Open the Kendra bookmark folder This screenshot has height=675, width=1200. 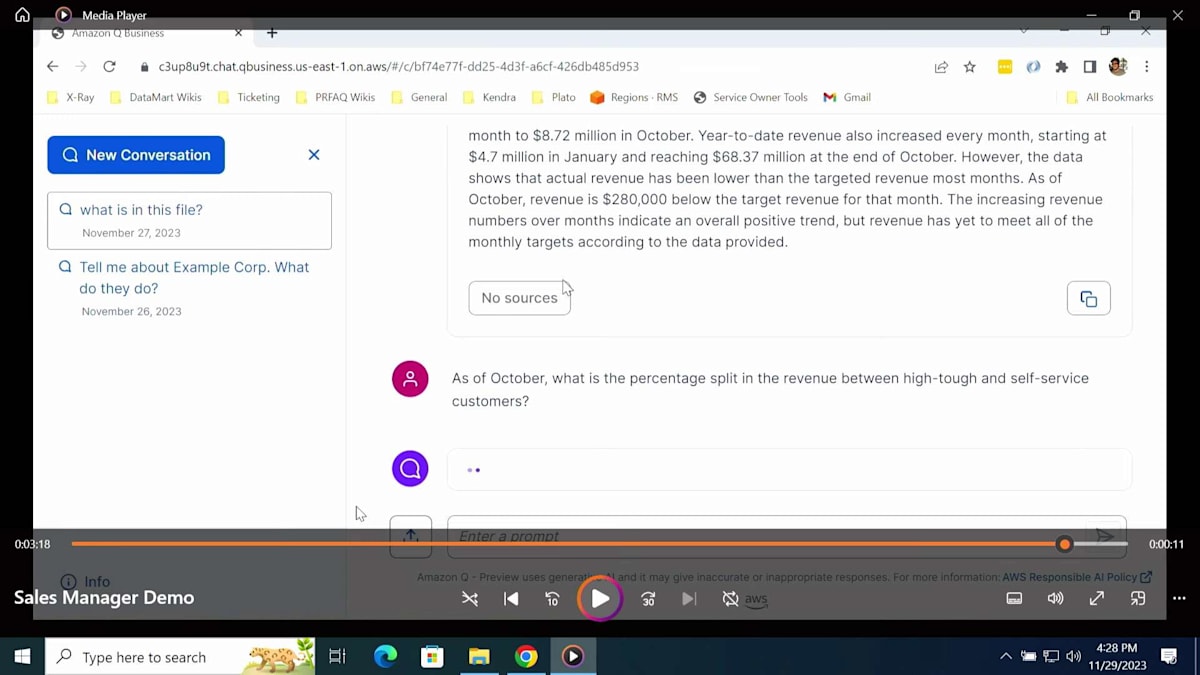(x=489, y=97)
